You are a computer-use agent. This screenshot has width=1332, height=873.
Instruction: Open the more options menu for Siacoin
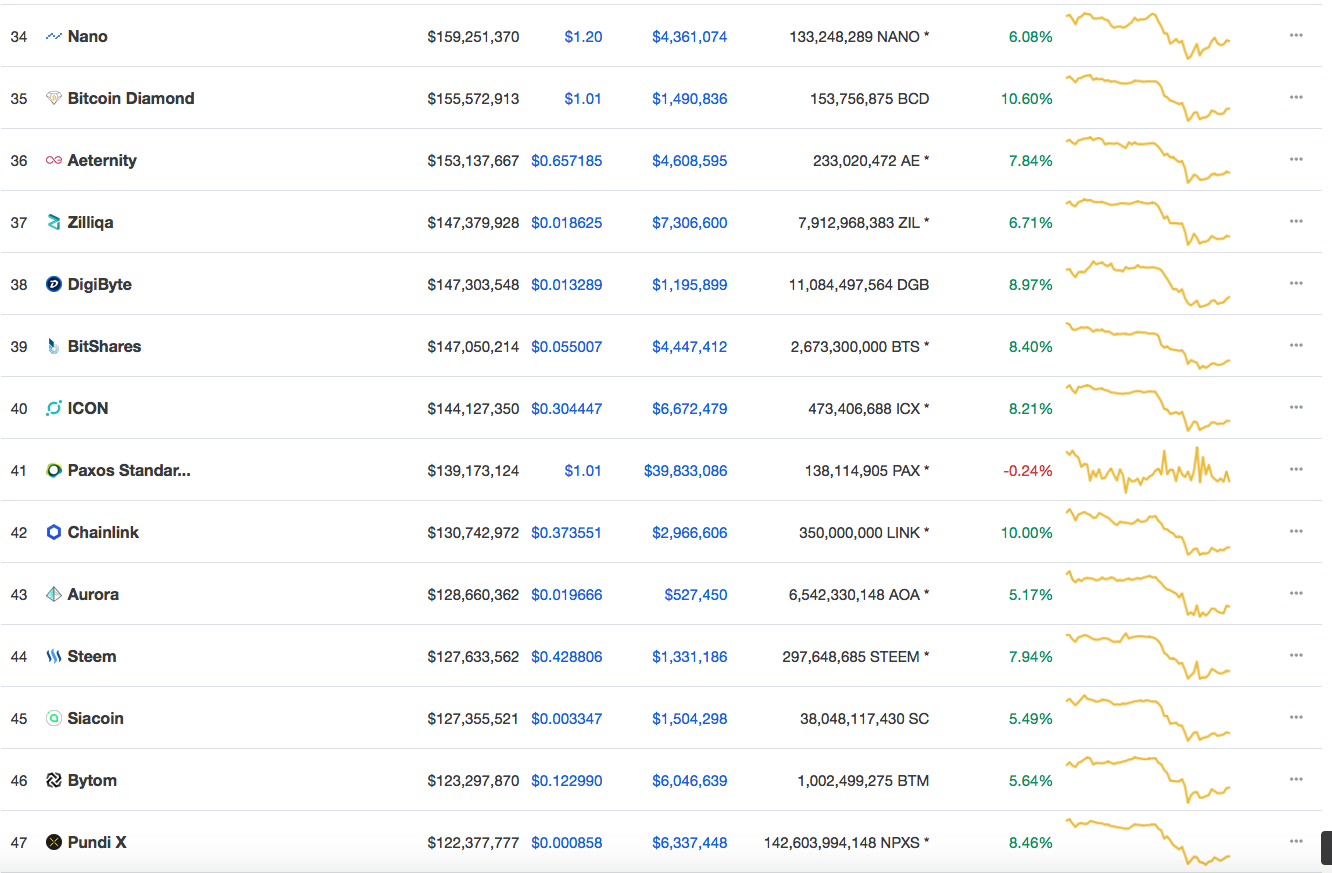tap(1296, 717)
